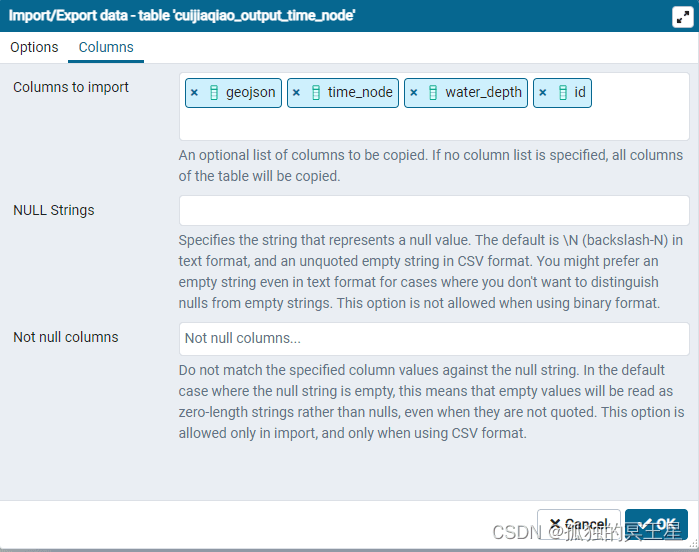Remove the id column tag

pos(542,92)
